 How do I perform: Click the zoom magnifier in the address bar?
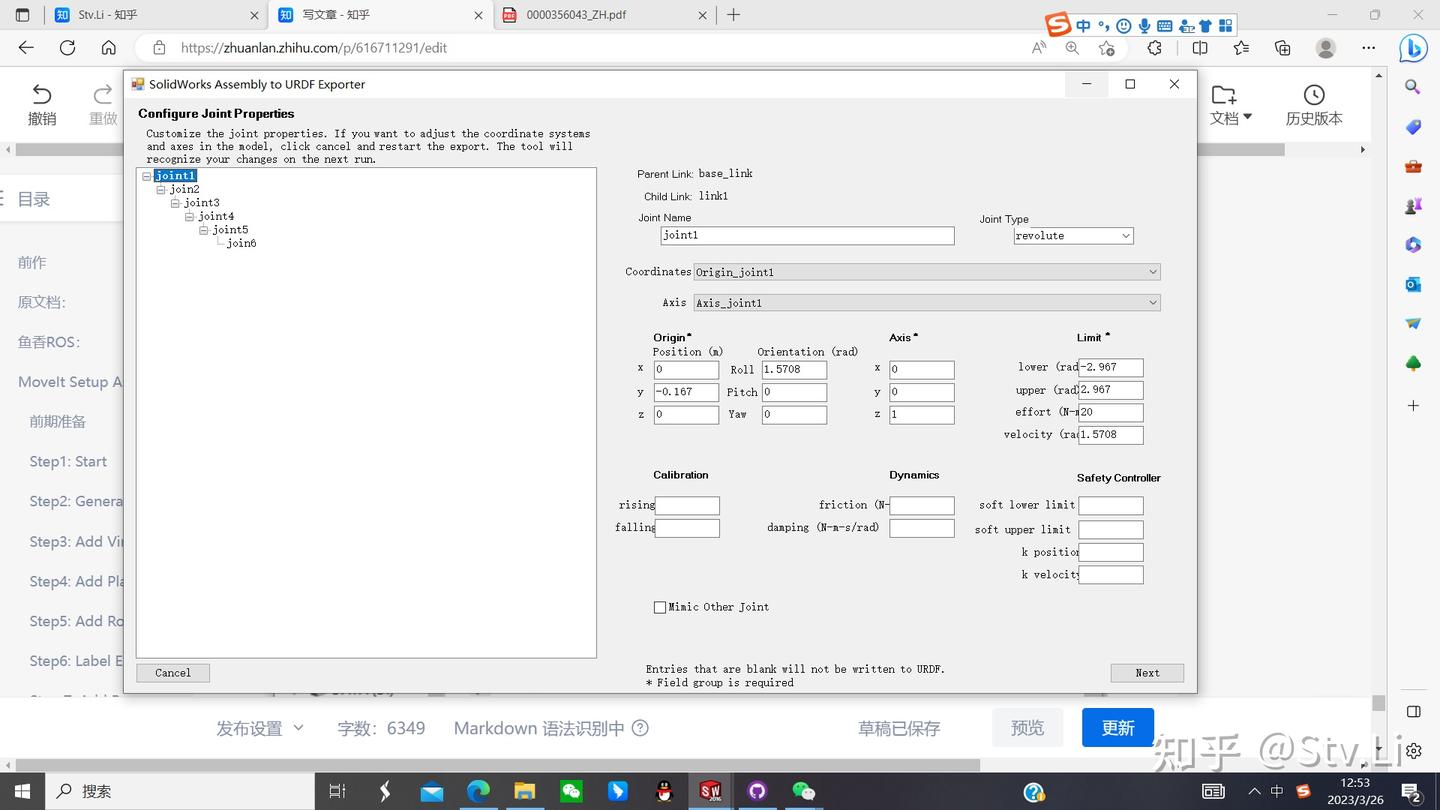1072,48
